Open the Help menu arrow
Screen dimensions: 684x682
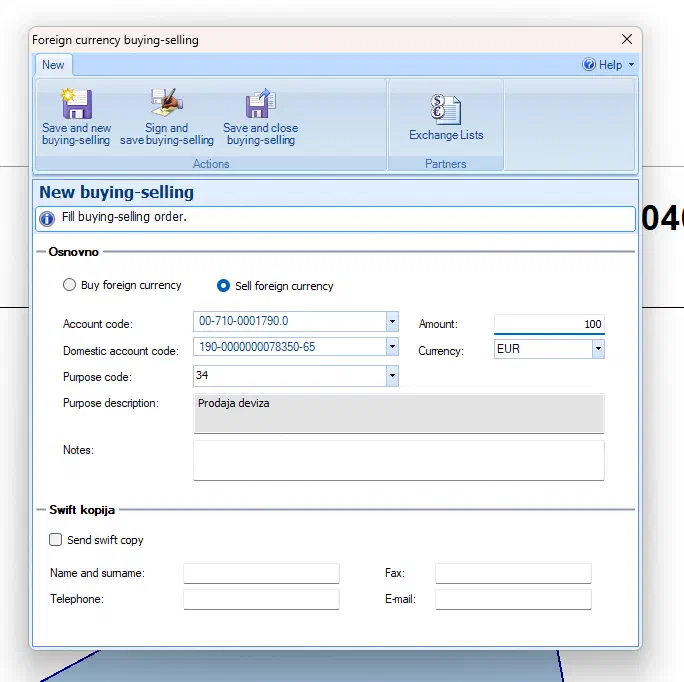click(x=631, y=65)
